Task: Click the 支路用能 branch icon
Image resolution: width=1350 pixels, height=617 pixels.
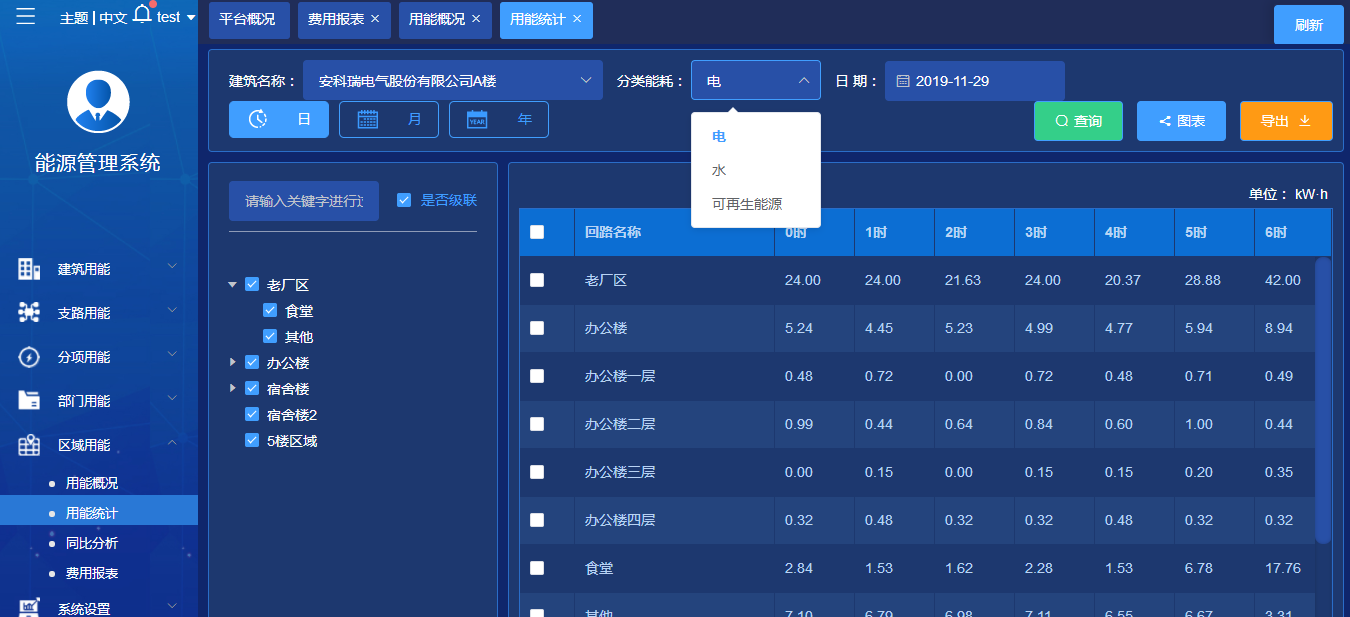Action: pos(29,313)
